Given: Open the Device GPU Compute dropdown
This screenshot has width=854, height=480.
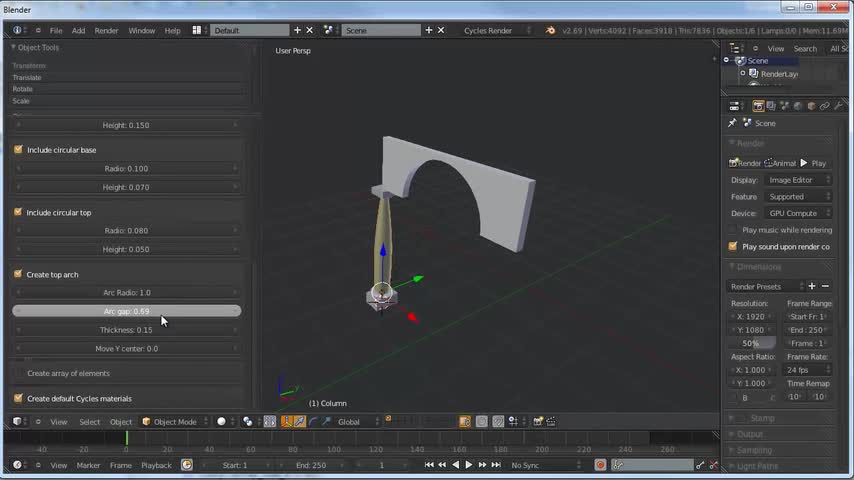Looking at the screenshot, I should coord(798,213).
